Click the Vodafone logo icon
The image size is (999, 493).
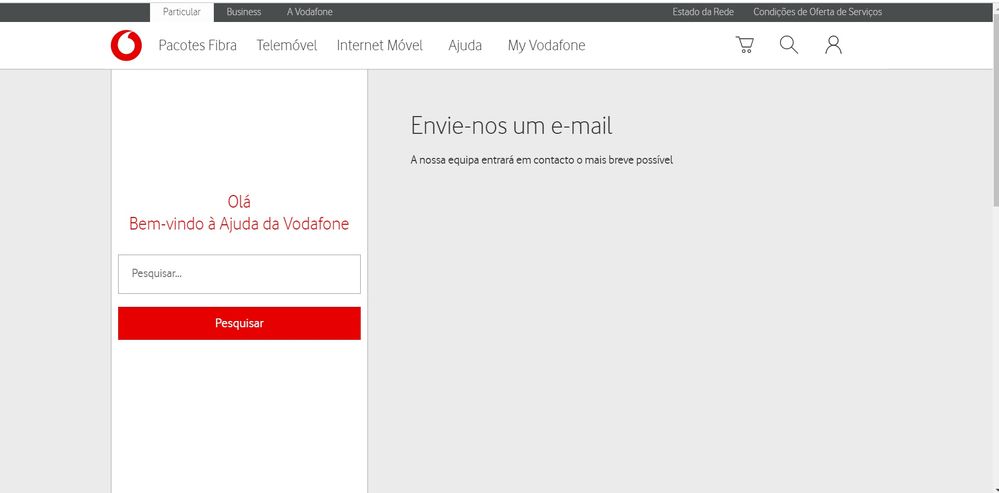[x=126, y=46]
